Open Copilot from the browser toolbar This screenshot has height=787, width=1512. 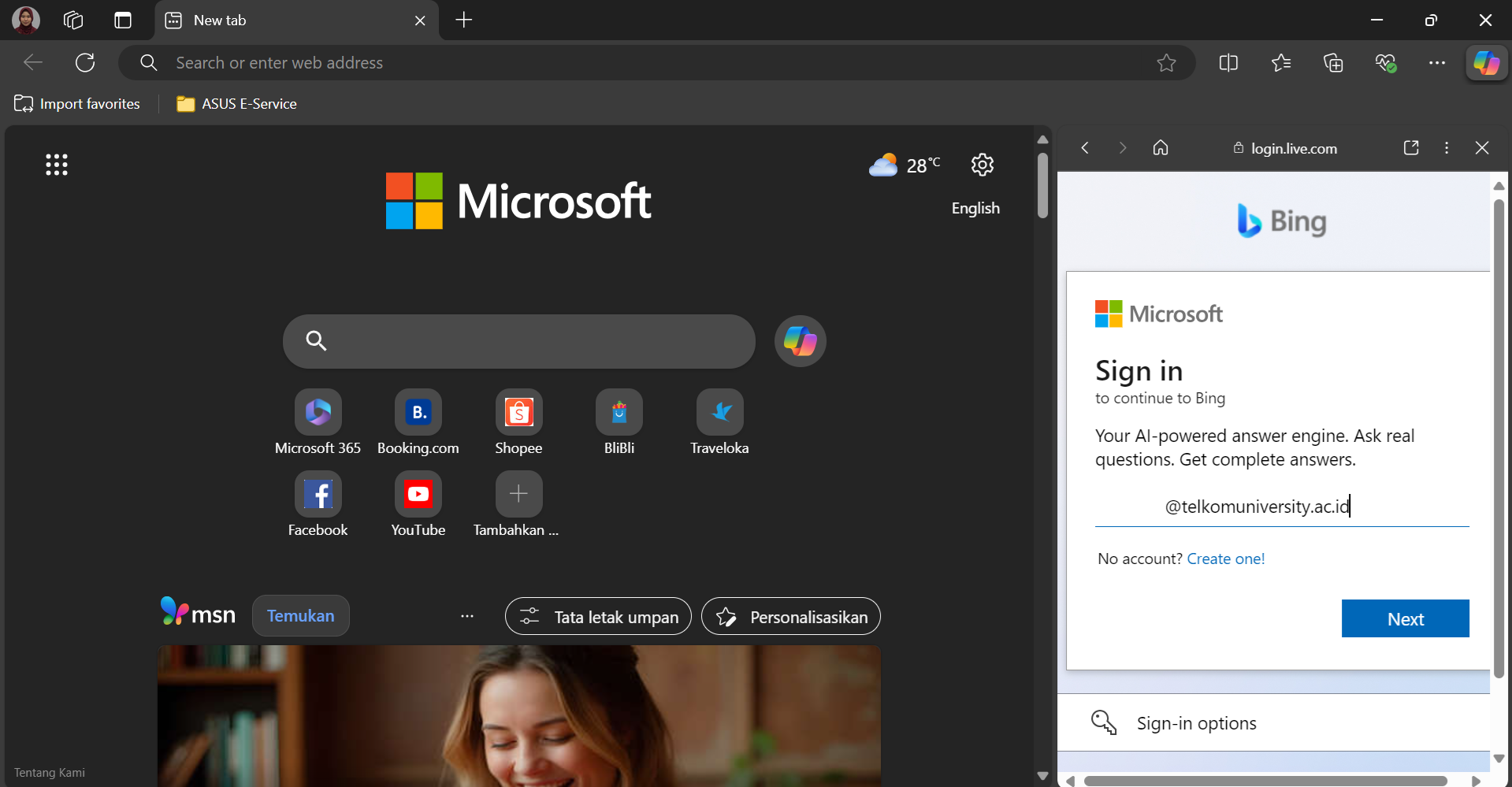[1487, 62]
